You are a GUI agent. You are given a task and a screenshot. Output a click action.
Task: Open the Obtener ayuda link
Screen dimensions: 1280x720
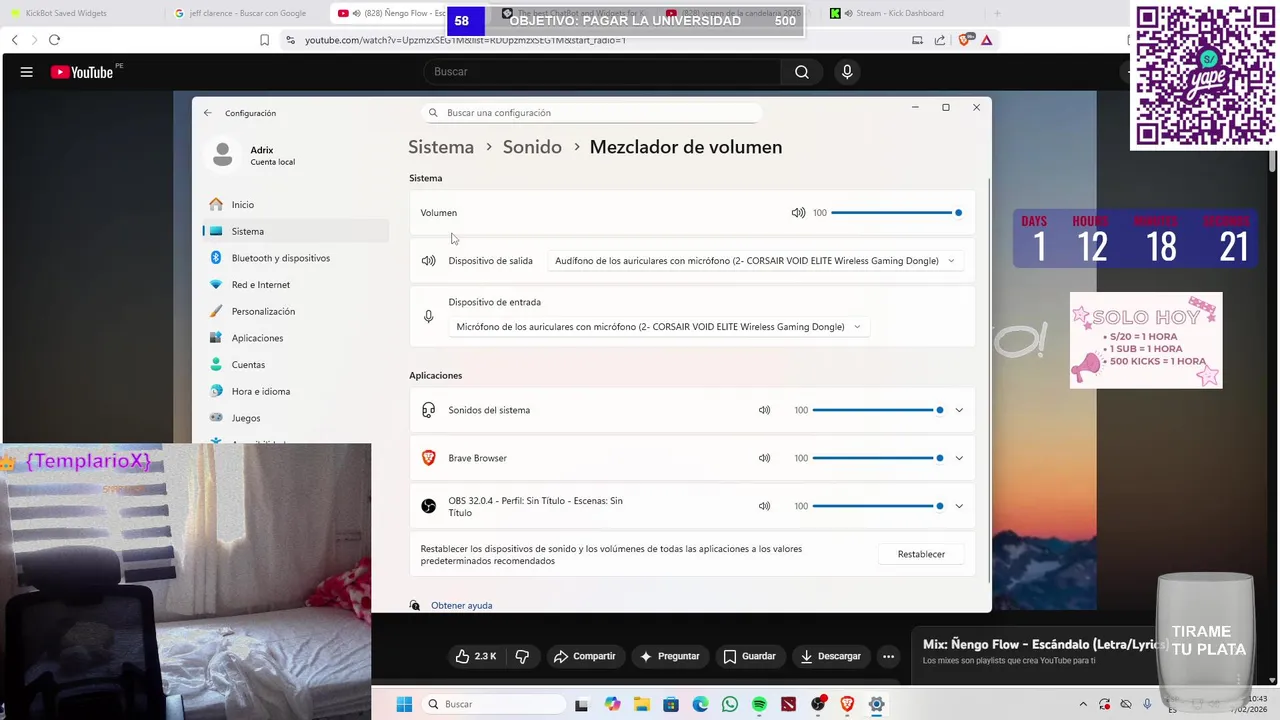[x=461, y=606]
